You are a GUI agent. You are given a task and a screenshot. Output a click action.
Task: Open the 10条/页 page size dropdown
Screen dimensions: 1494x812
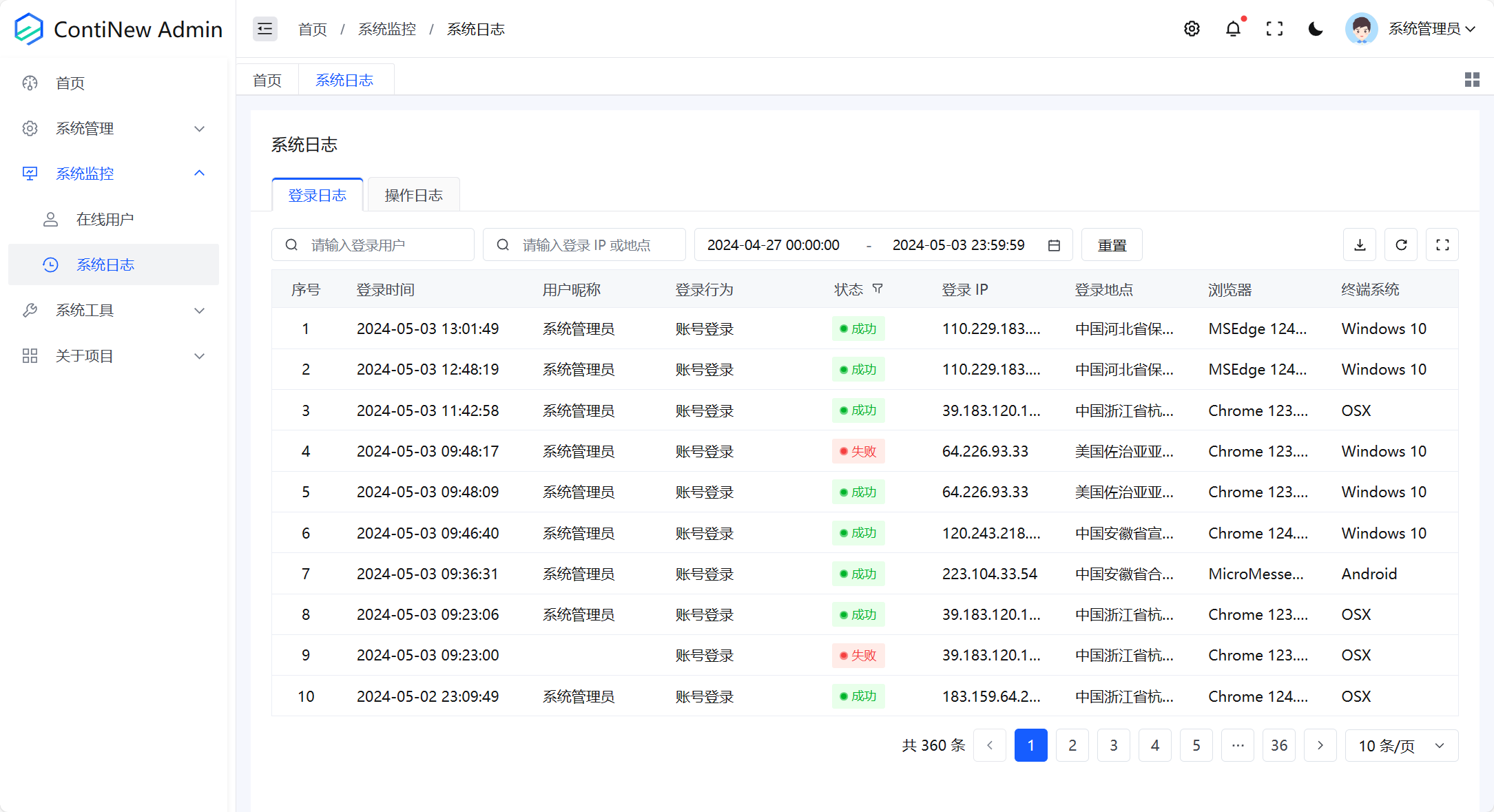coord(1401,745)
